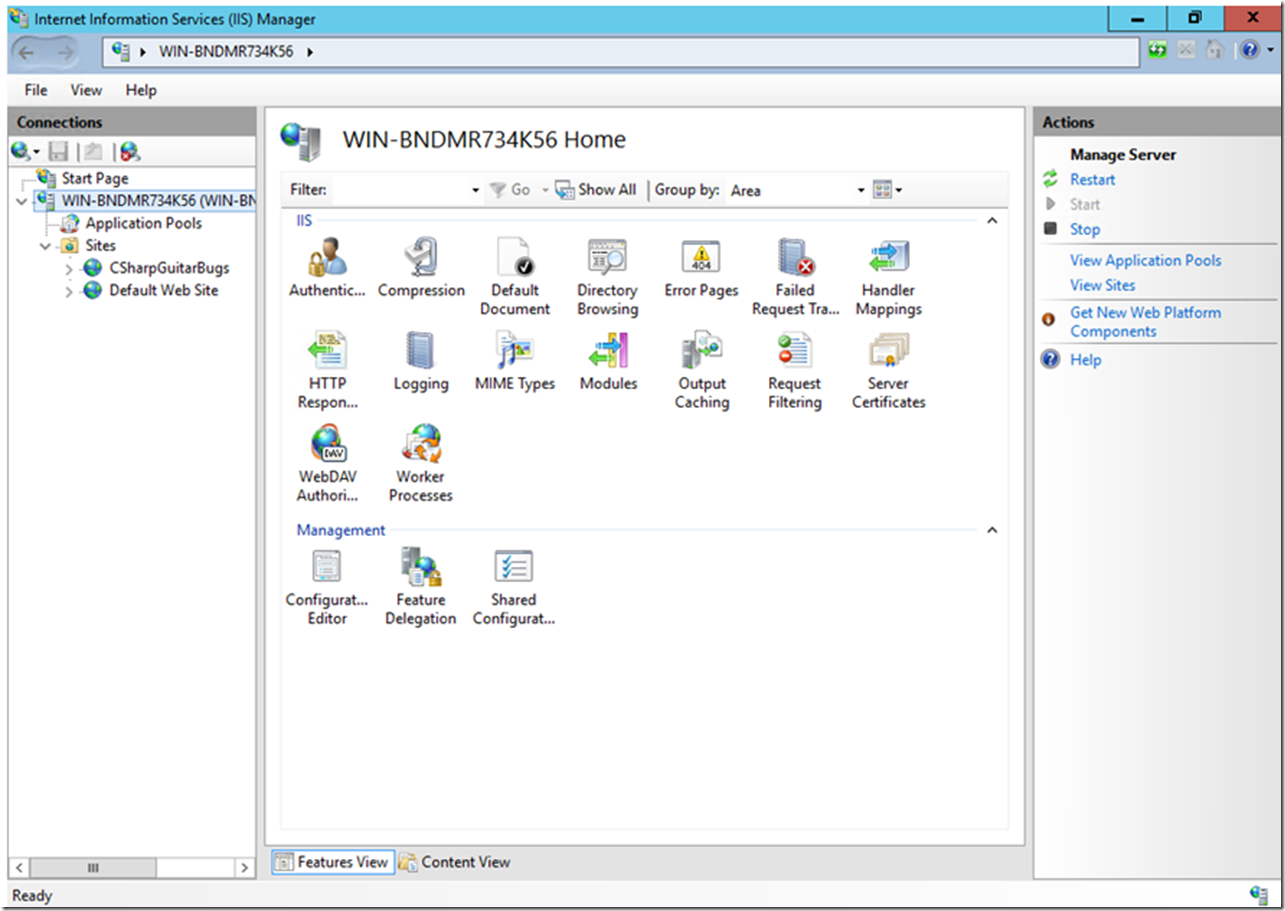The image size is (1285, 911).
Task: Click the delete connection icon in Connections toolbar
Action: (x=130, y=152)
